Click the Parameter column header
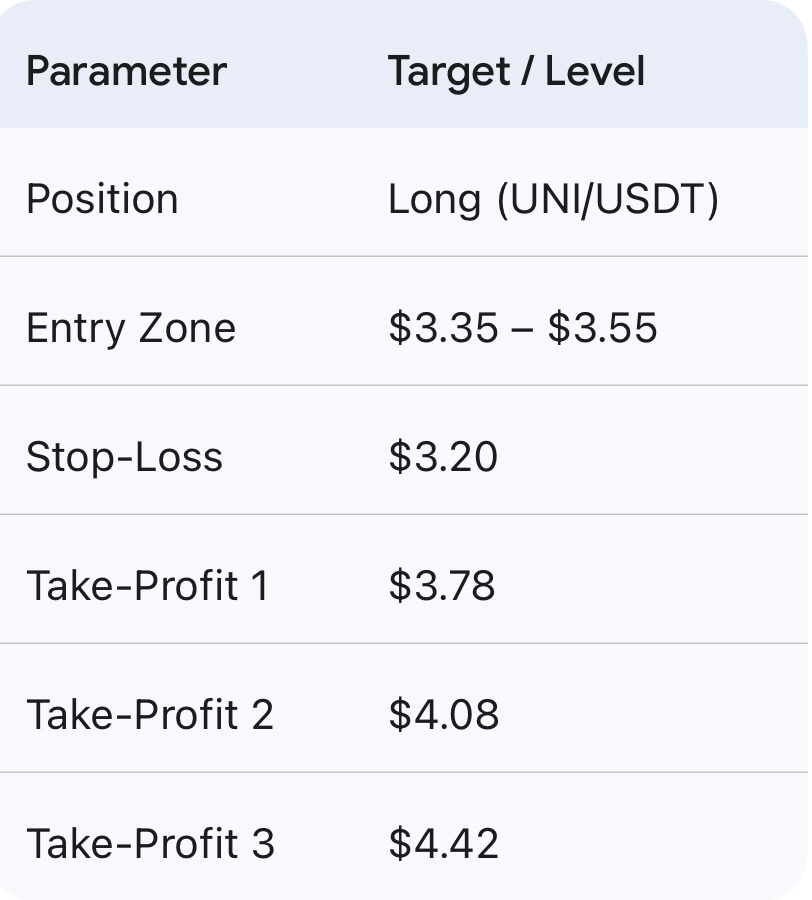Image resolution: width=812 pixels, height=900 pixels. pyautogui.click(x=126, y=72)
